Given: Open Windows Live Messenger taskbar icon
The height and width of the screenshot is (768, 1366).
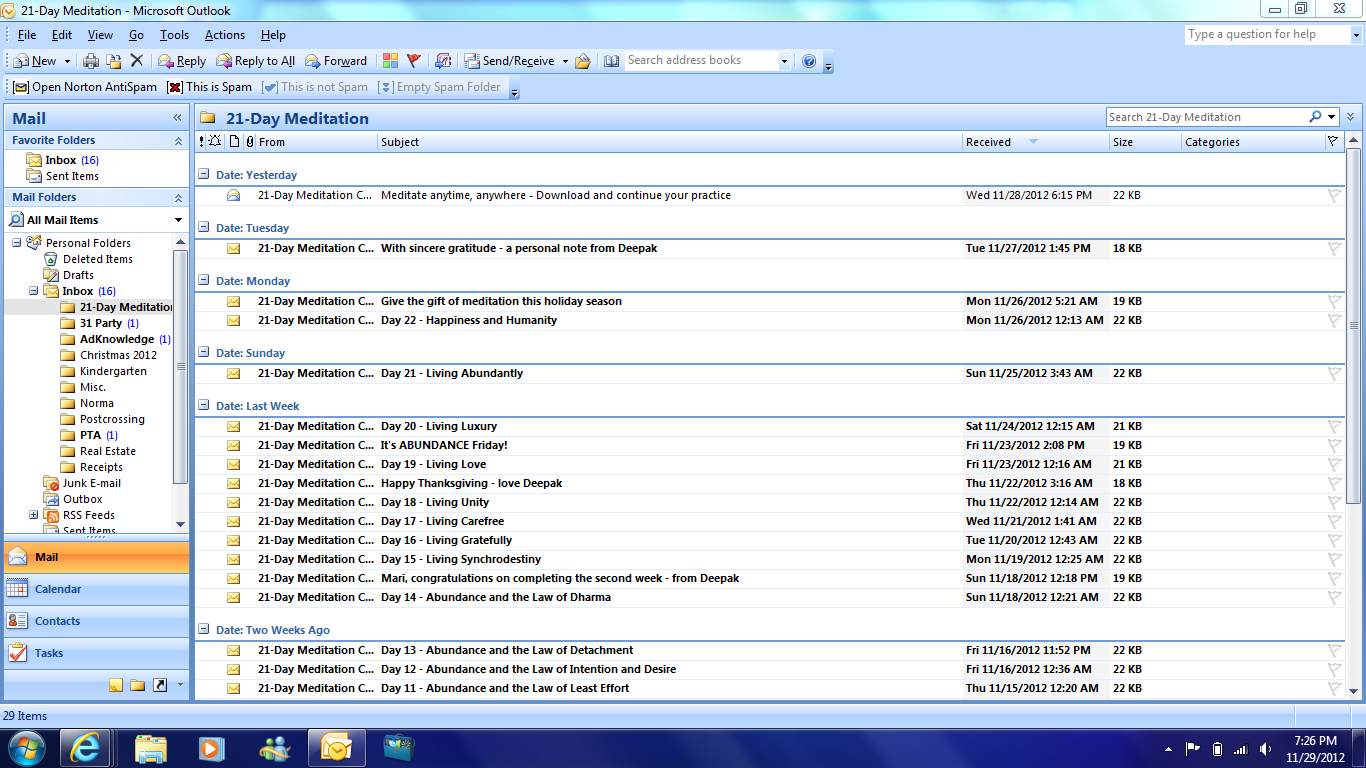Looking at the screenshot, I should click(274, 747).
